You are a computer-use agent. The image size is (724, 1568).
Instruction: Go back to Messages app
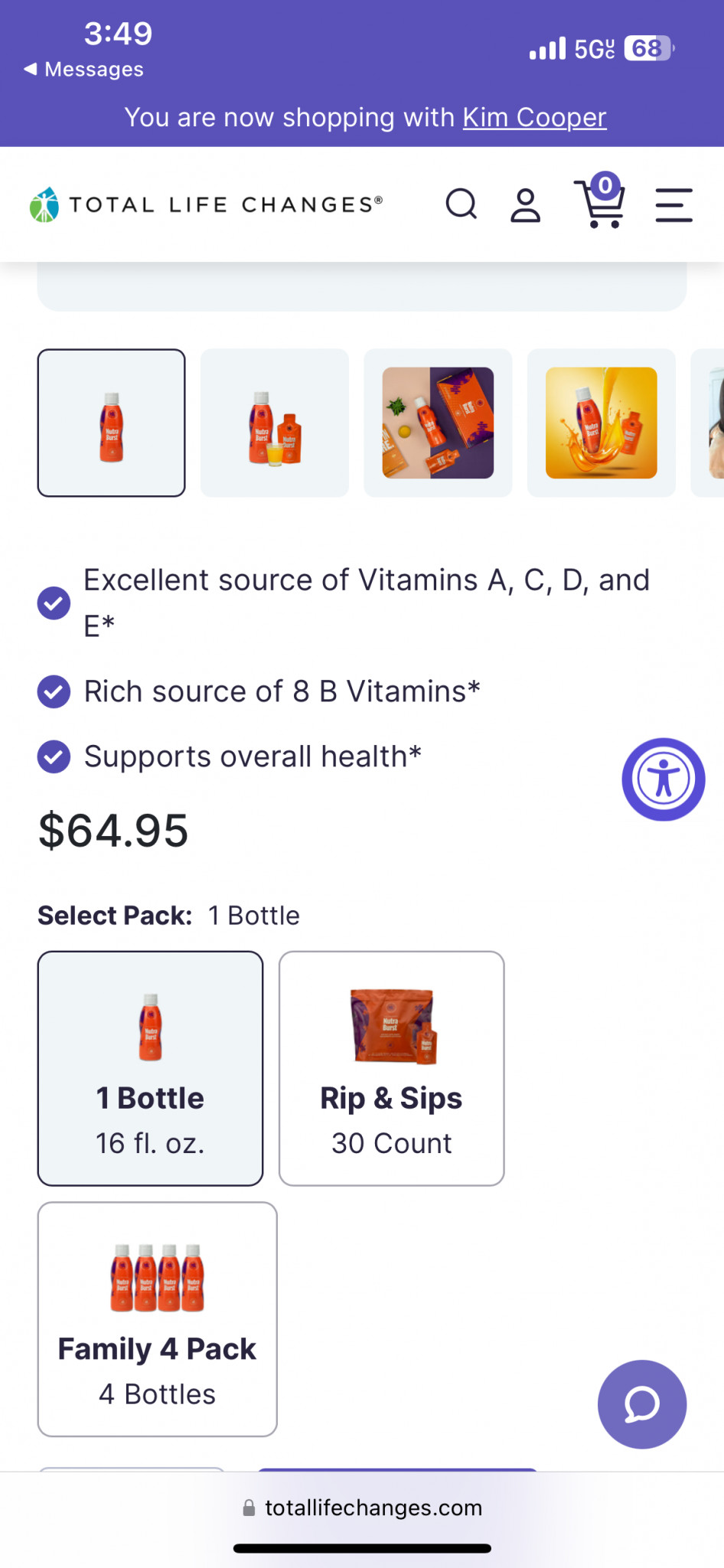point(84,70)
